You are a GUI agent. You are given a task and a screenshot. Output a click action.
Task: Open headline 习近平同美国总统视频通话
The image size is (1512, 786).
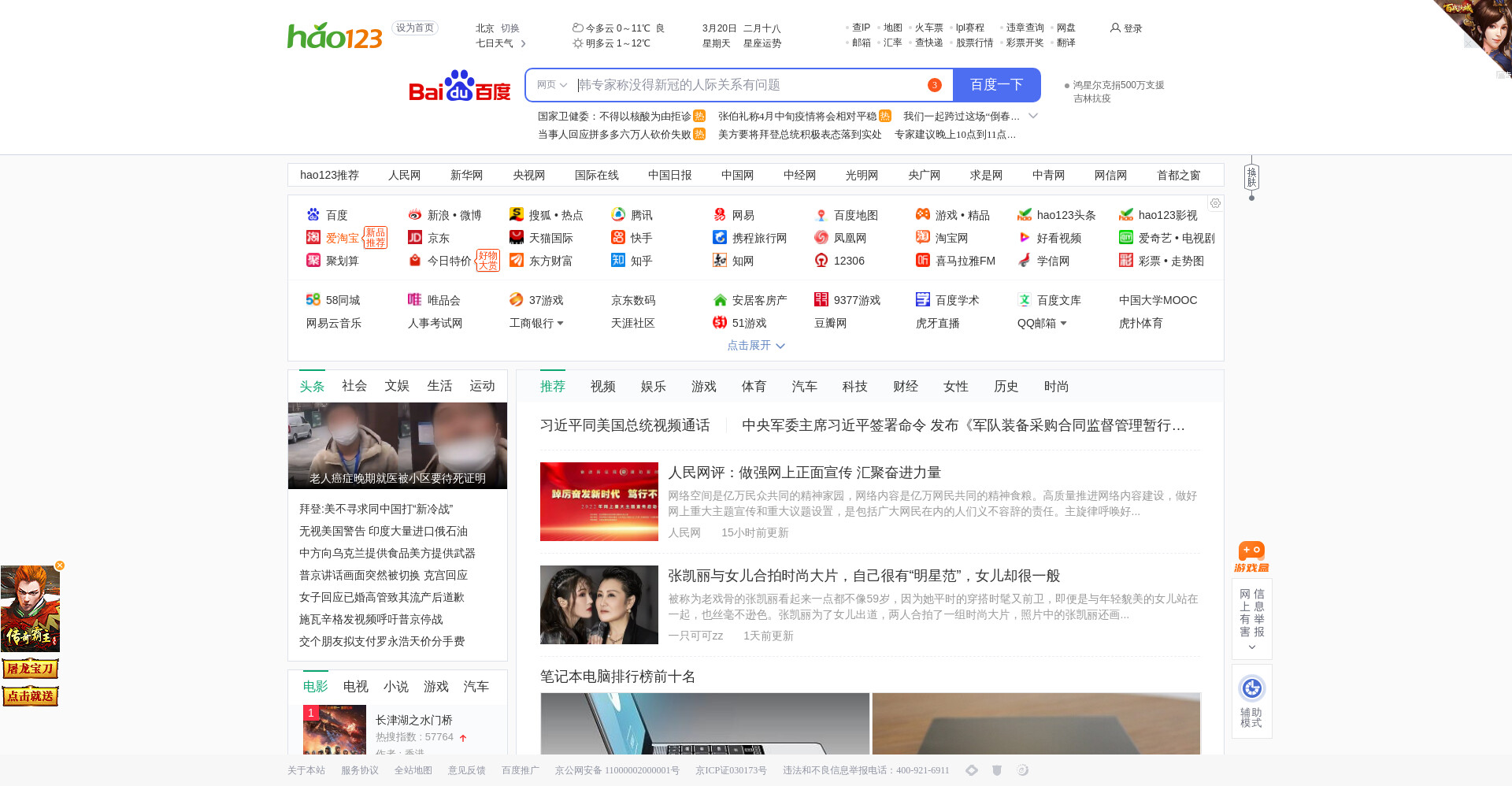[625, 425]
